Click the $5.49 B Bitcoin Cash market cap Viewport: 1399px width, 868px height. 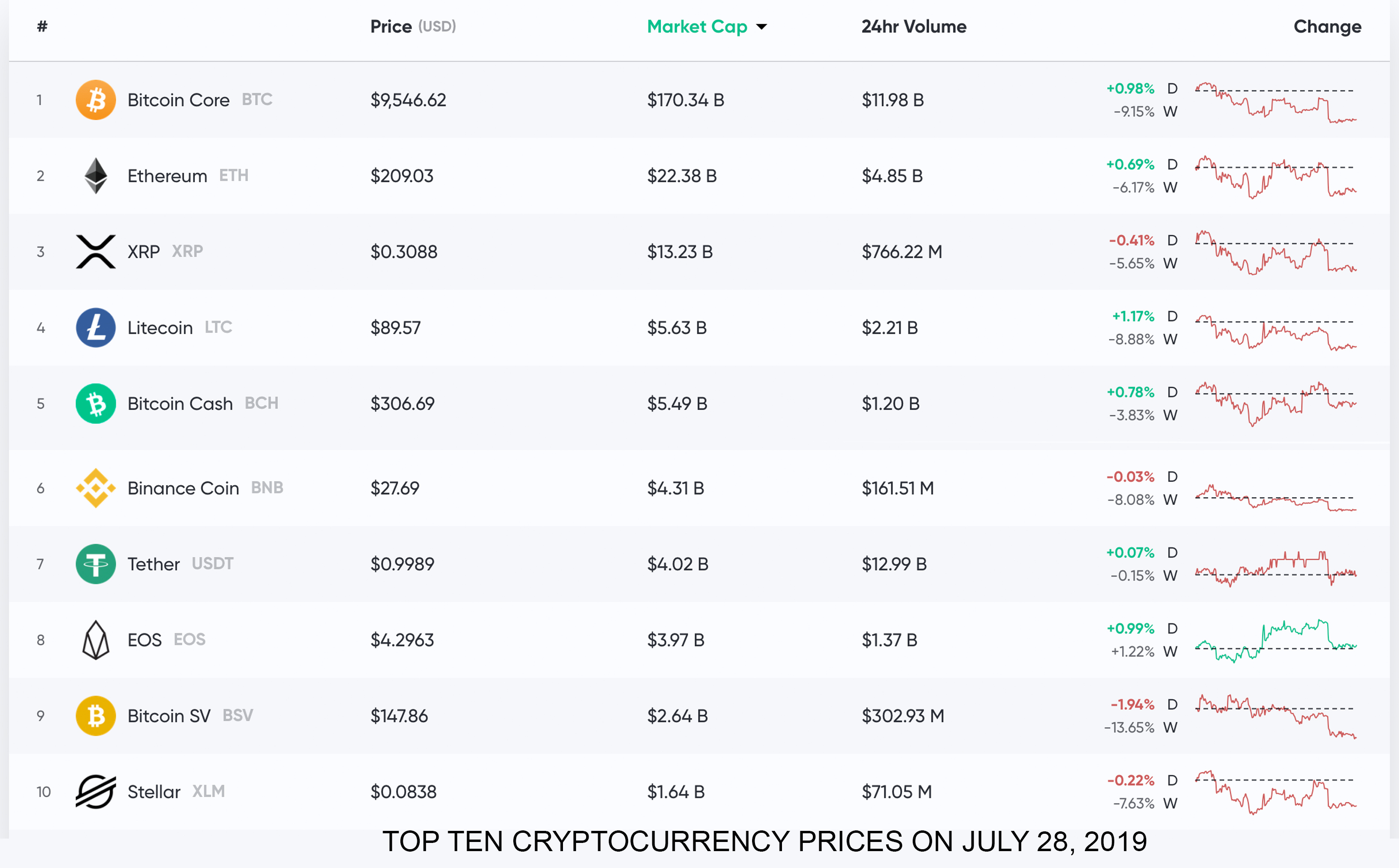(x=677, y=404)
